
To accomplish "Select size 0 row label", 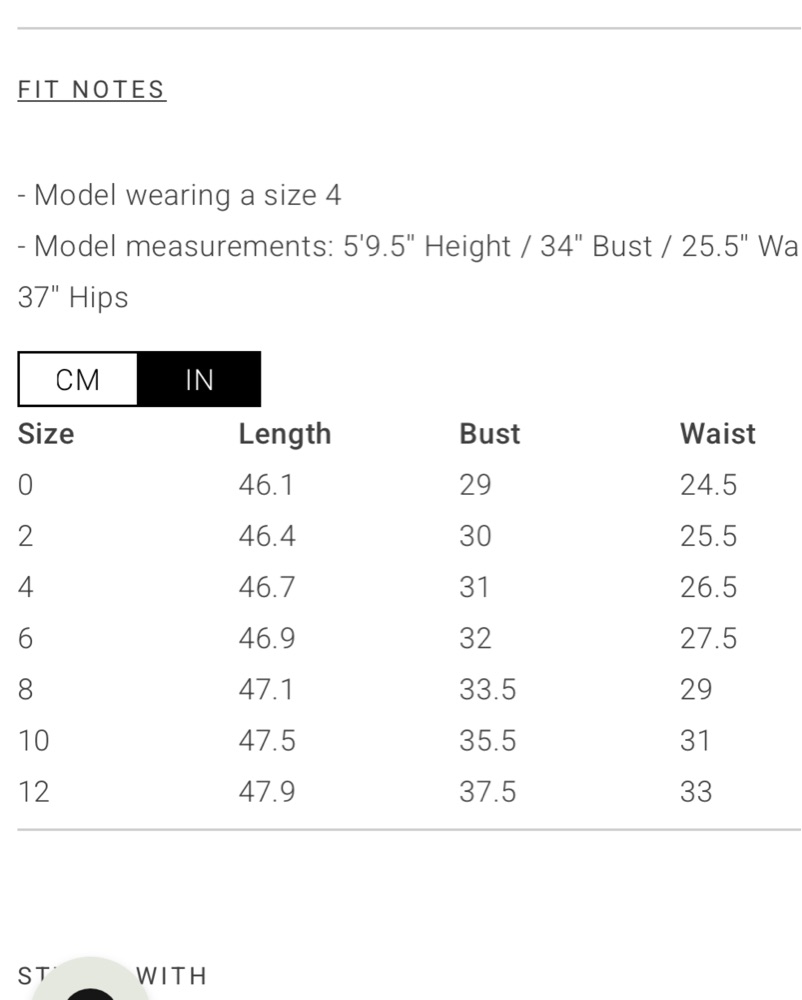I will [26, 485].
